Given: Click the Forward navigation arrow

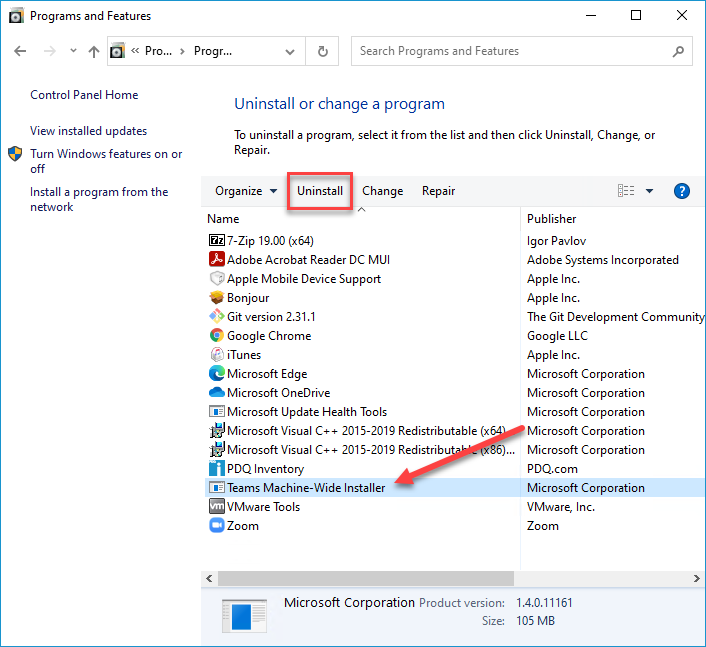Looking at the screenshot, I should click(x=50, y=51).
